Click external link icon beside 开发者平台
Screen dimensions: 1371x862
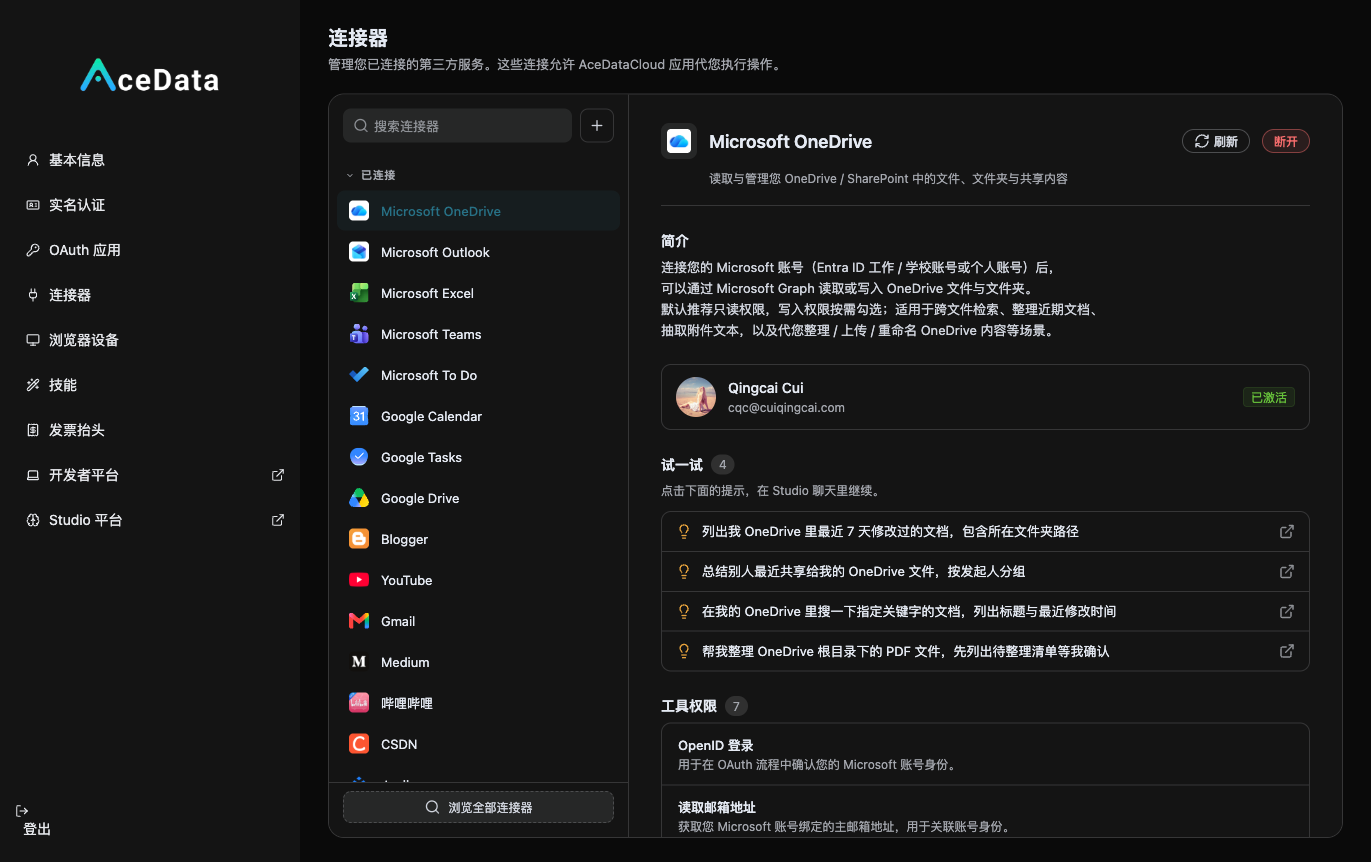[278, 475]
